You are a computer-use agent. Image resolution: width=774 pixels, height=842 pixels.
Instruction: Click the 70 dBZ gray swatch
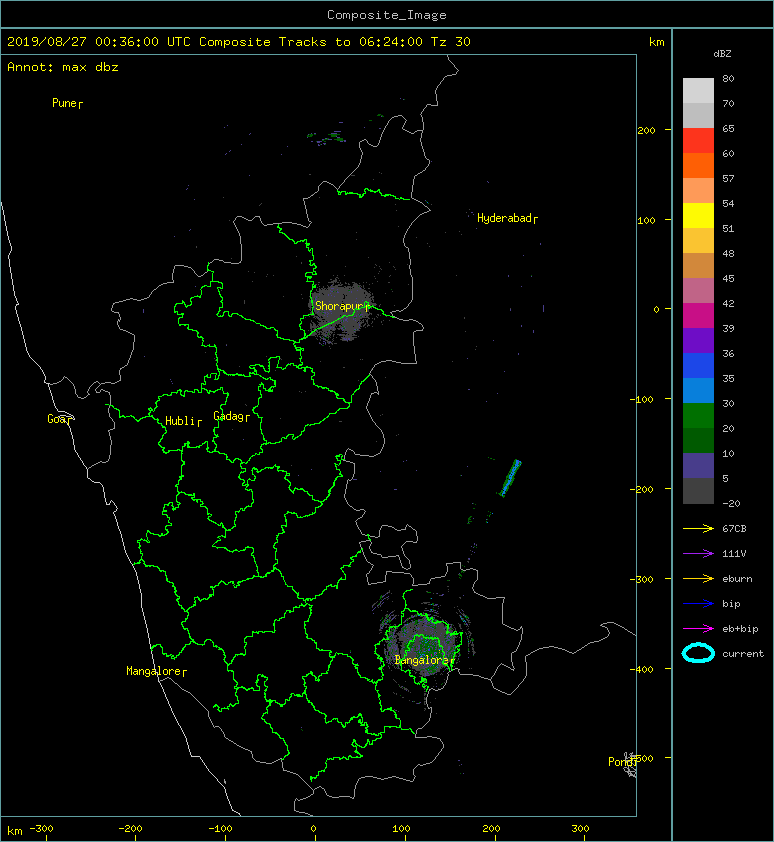[698, 115]
